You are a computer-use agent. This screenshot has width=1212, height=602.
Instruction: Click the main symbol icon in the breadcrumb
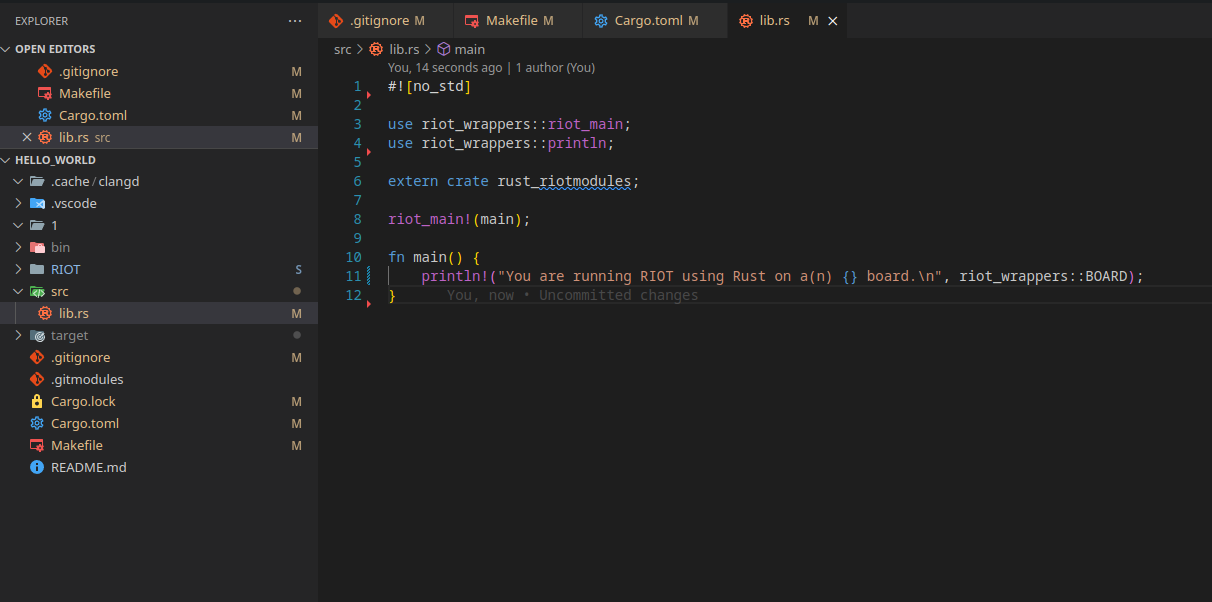[442, 49]
